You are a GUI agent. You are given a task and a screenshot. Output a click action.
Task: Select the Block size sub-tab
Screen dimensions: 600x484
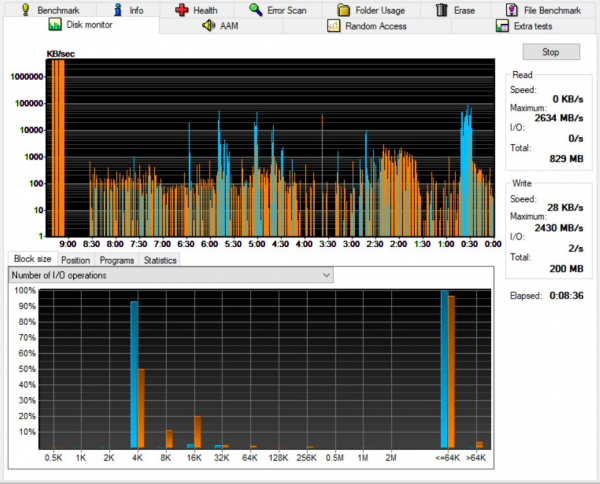(x=32, y=260)
